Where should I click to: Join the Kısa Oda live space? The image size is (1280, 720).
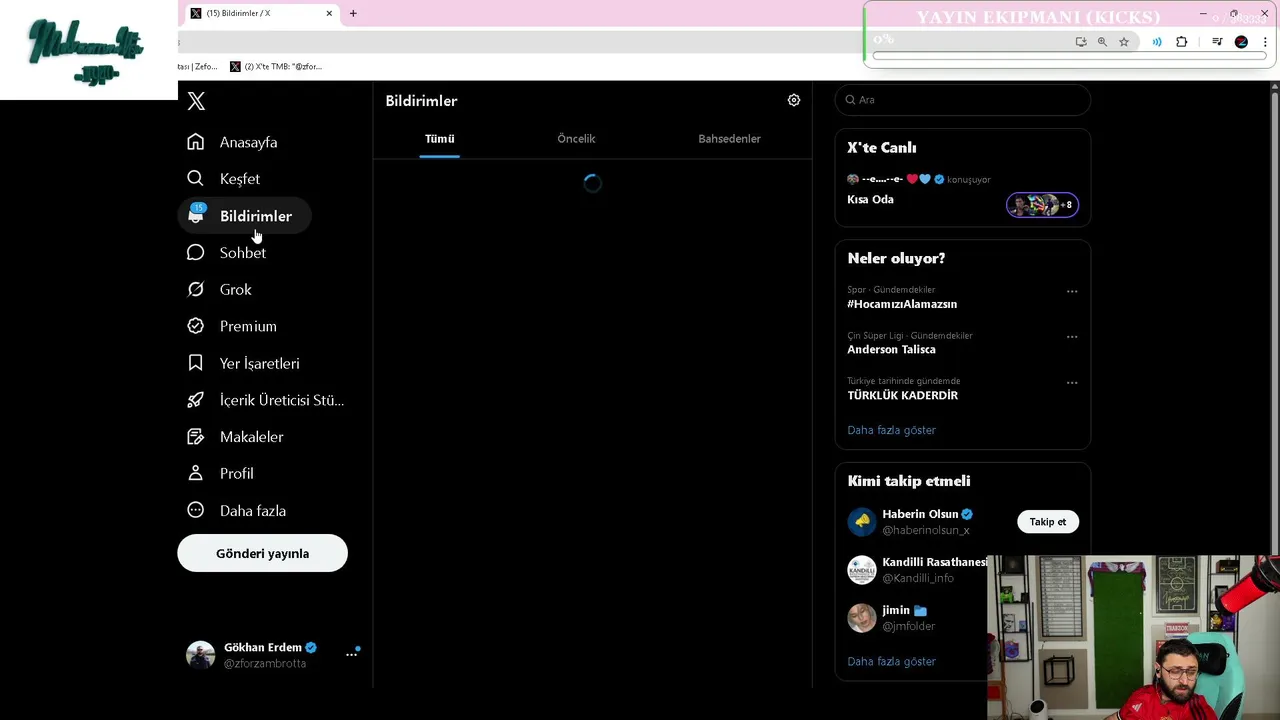870,199
